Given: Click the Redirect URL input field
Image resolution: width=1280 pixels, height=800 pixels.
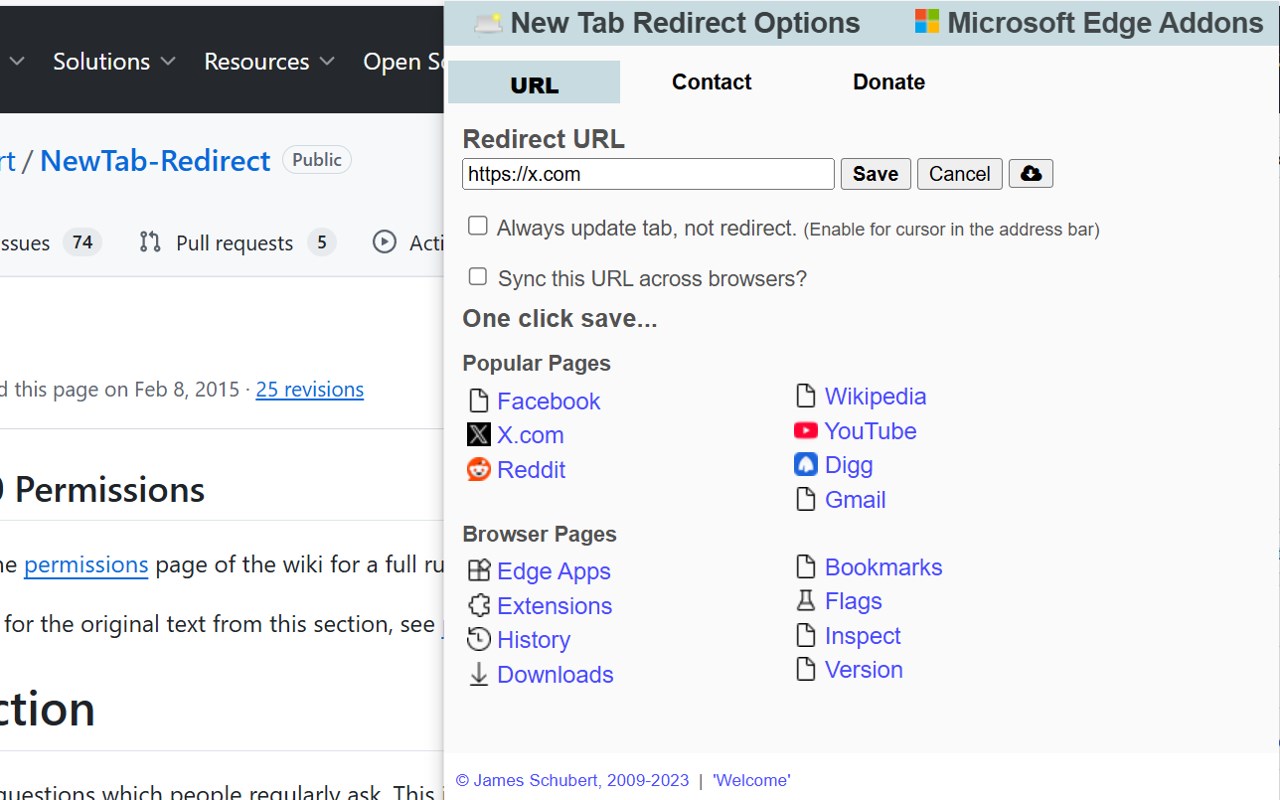Looking at the screenshot, I should pyautogui.click(x=648, y=173).
